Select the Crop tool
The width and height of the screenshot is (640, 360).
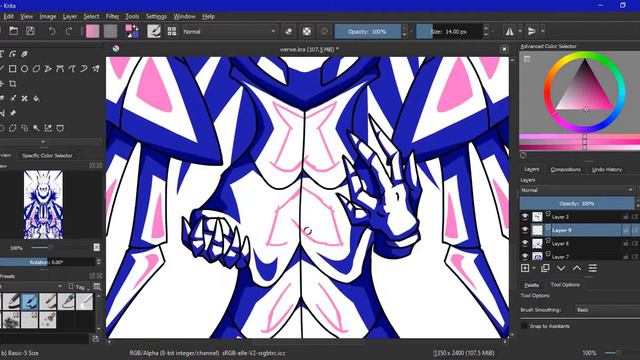click(13, 84)
